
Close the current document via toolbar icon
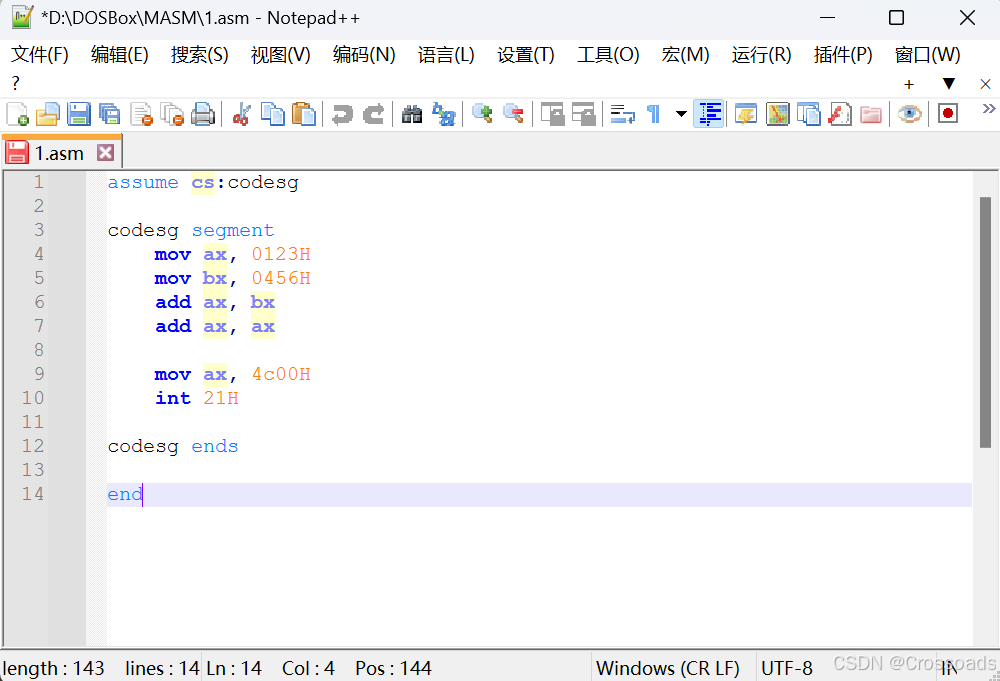(x=141, y=114)
